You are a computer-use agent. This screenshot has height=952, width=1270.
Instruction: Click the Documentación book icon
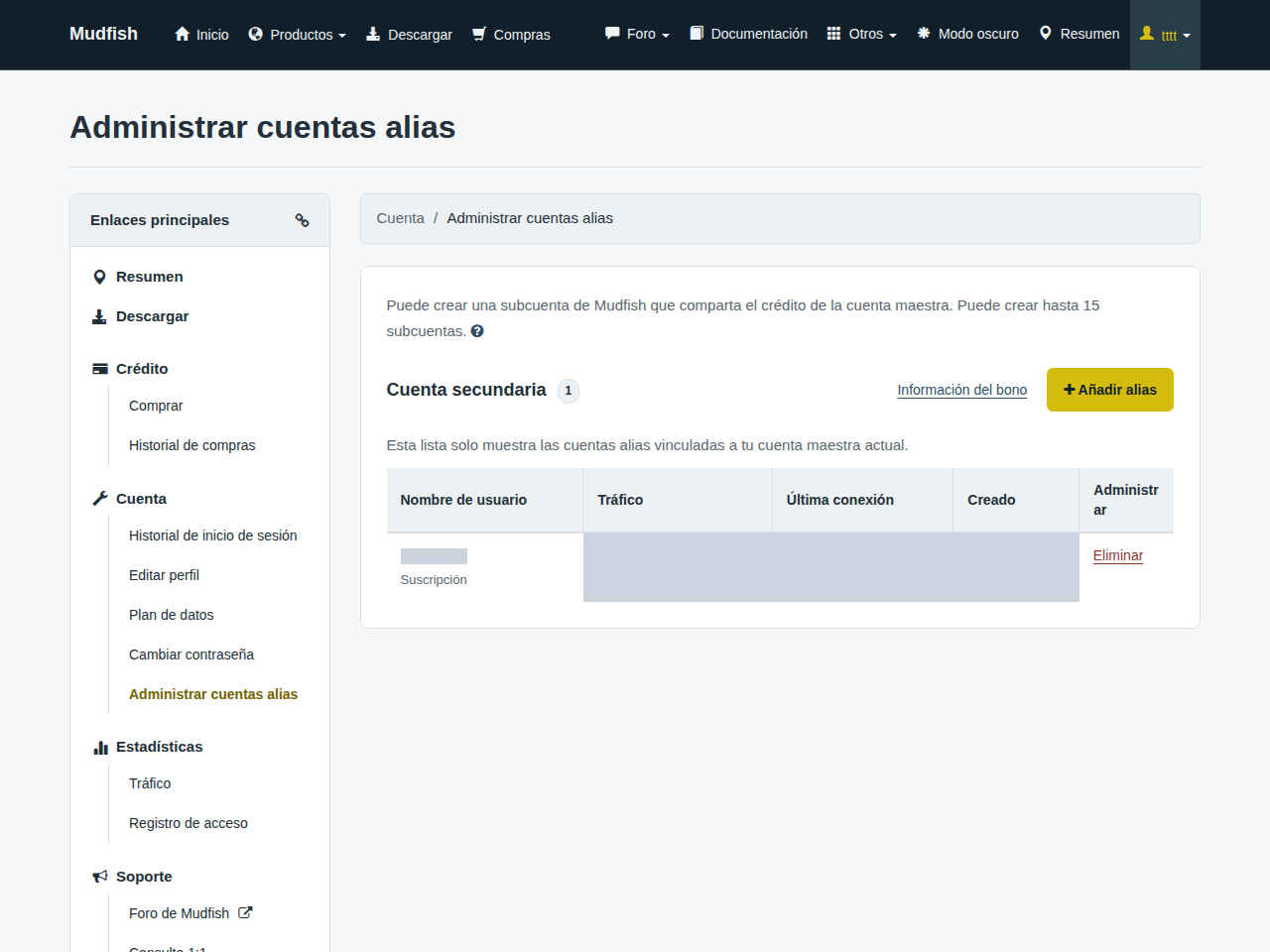pos(697,33)
